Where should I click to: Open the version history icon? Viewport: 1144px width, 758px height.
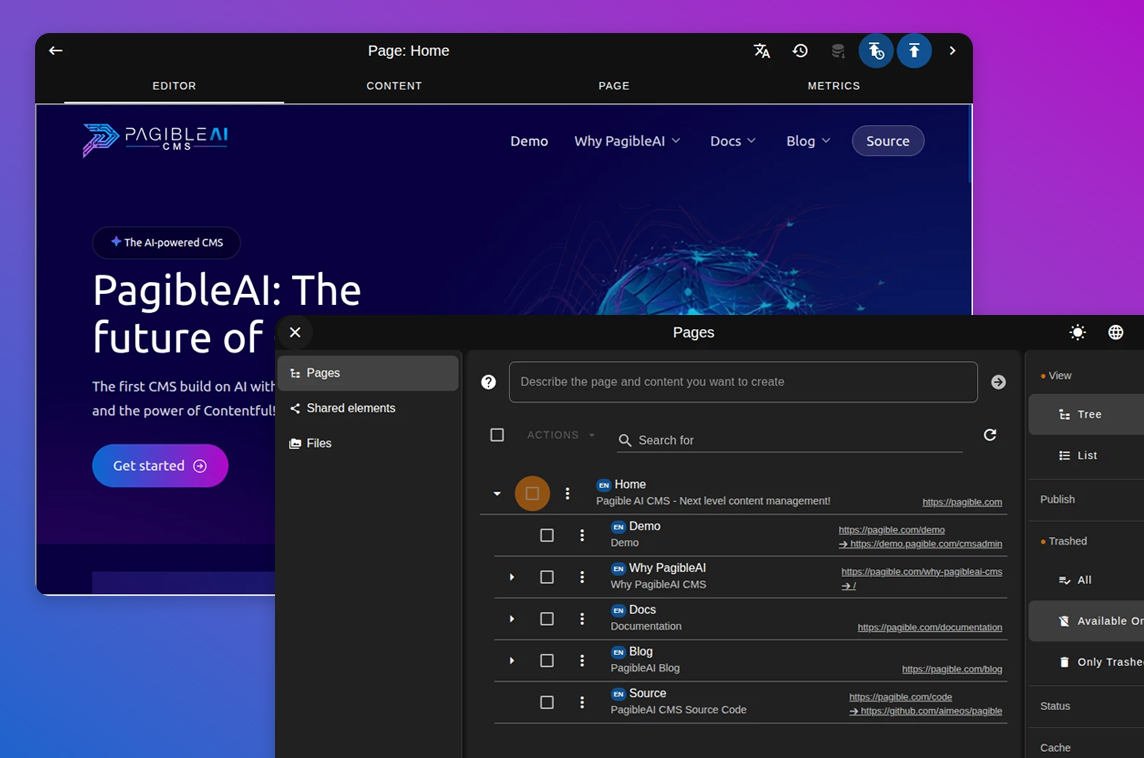[800, 51]
